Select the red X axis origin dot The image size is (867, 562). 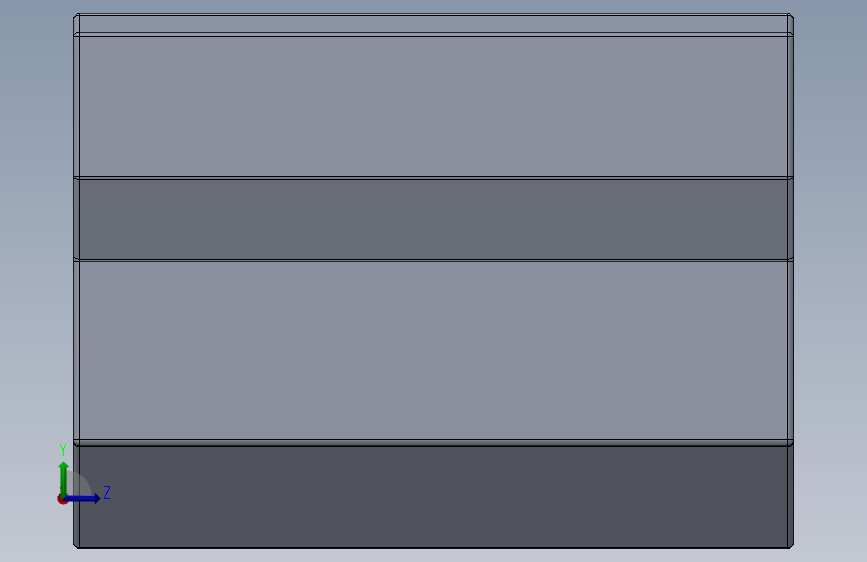[61, 499]
